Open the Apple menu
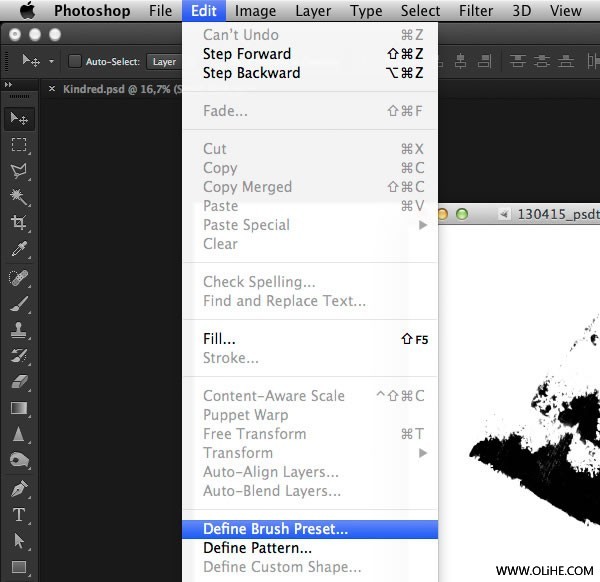 point(27,10)
